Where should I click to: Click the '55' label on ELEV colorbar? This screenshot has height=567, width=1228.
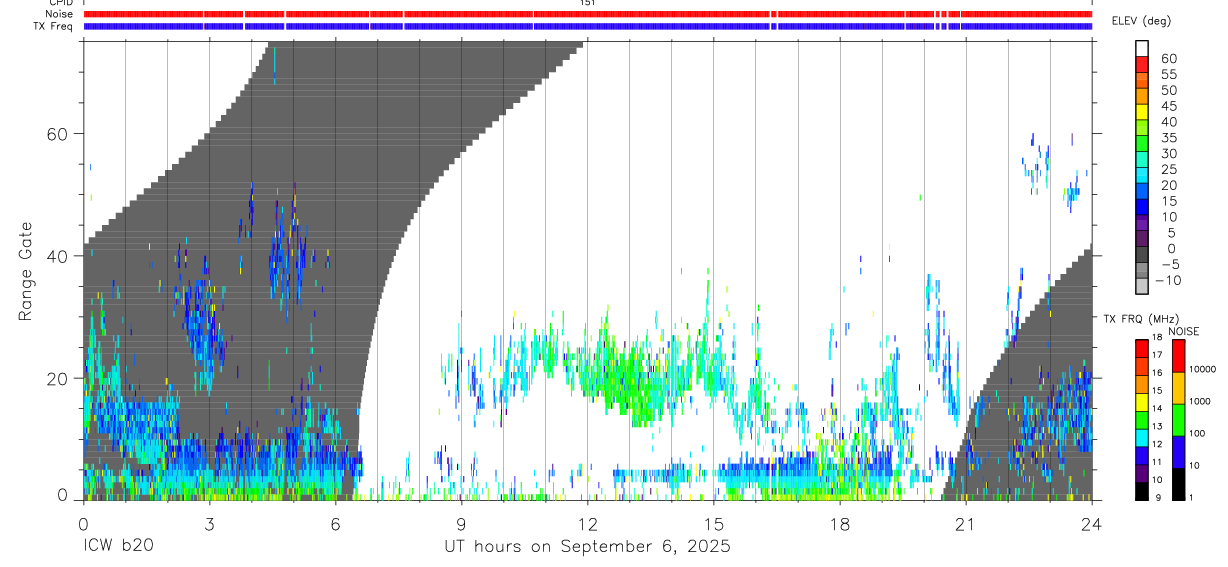tap(1167, 74)
